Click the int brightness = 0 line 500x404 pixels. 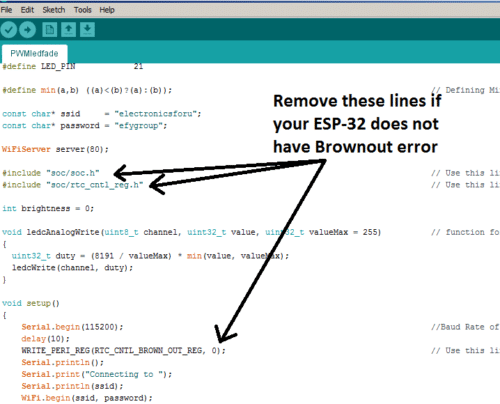[48, 209]
